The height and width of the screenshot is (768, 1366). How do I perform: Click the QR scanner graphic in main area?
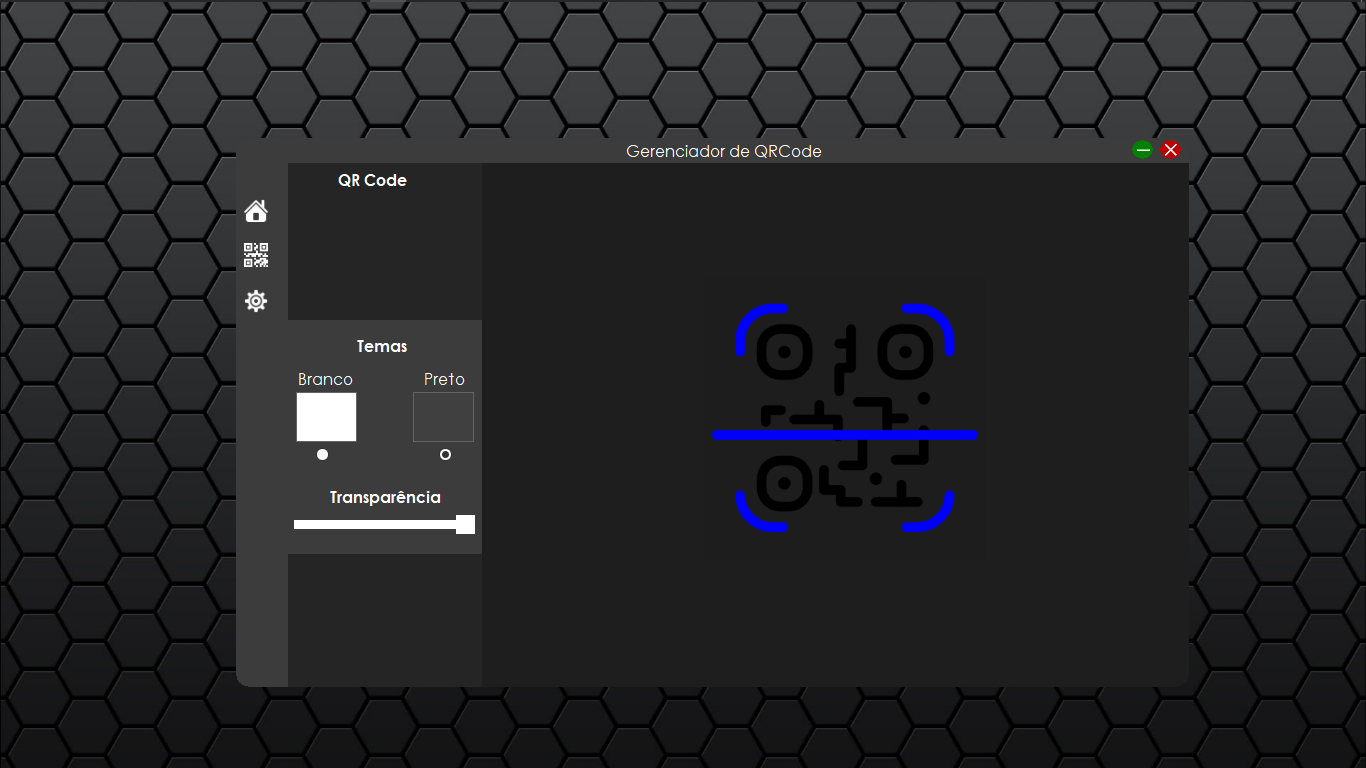845,418
